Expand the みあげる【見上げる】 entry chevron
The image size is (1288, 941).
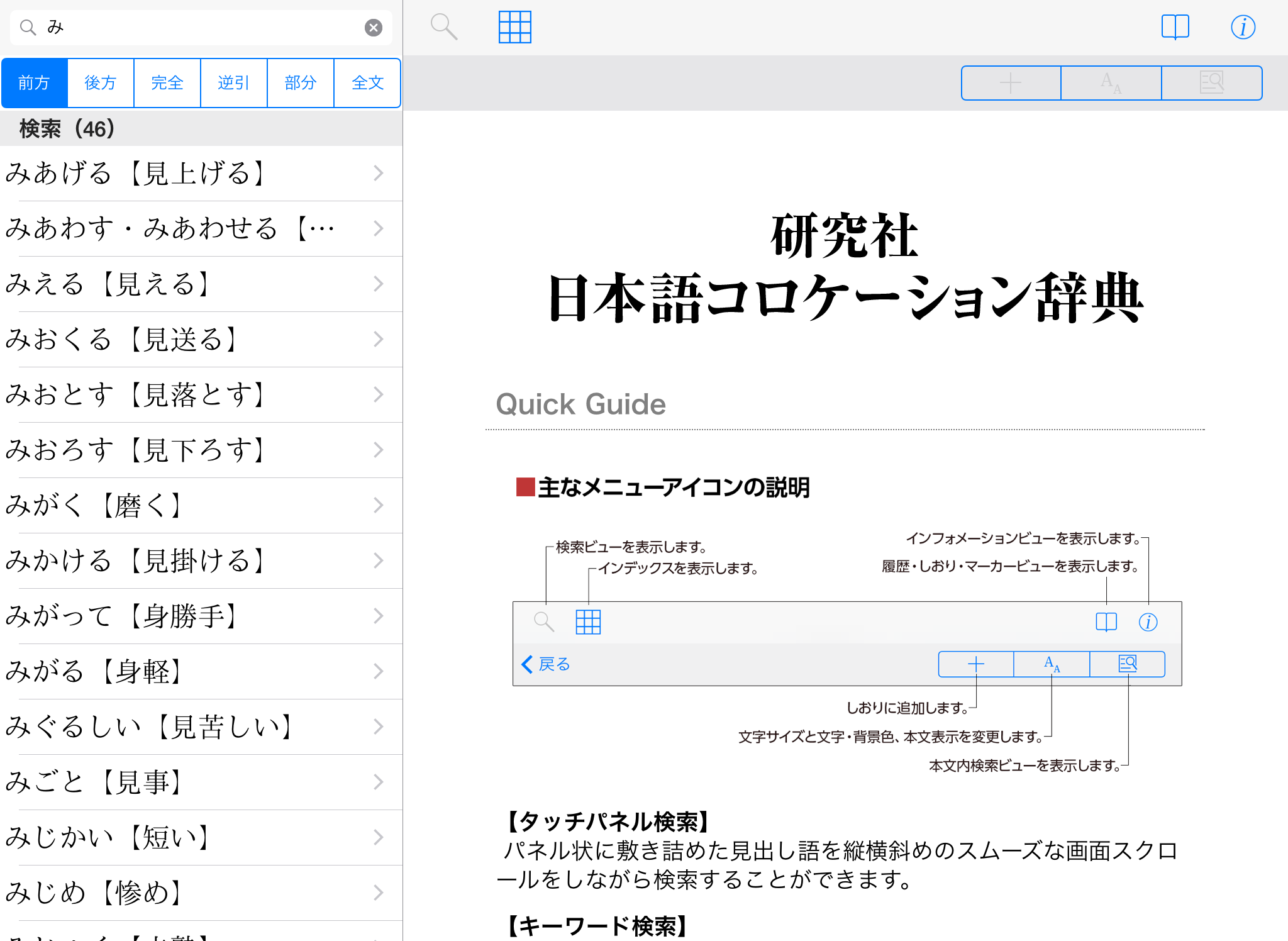[378, 174]
